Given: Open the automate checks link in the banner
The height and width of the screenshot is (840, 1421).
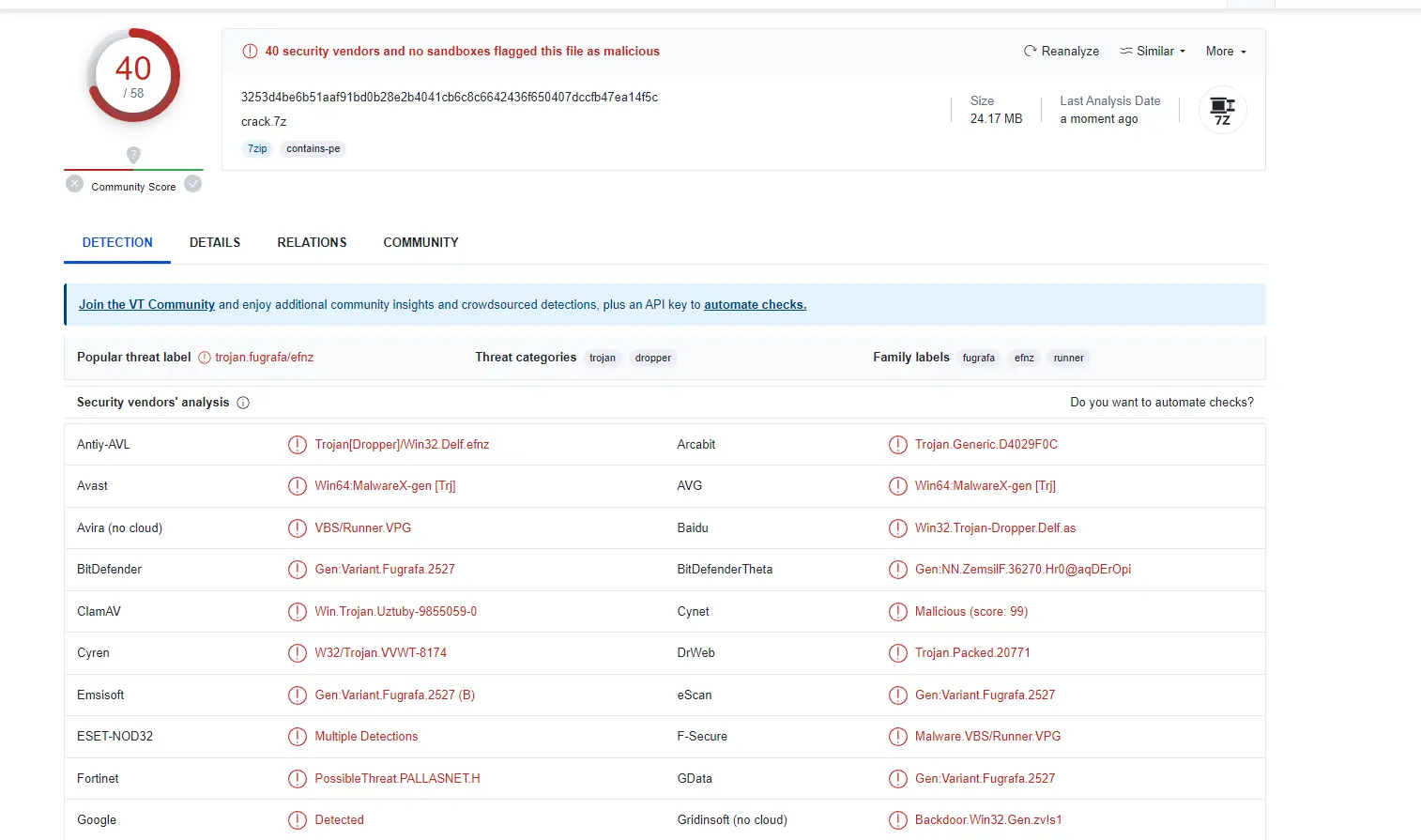Looking at the screenshot, I should coord(755,305).
